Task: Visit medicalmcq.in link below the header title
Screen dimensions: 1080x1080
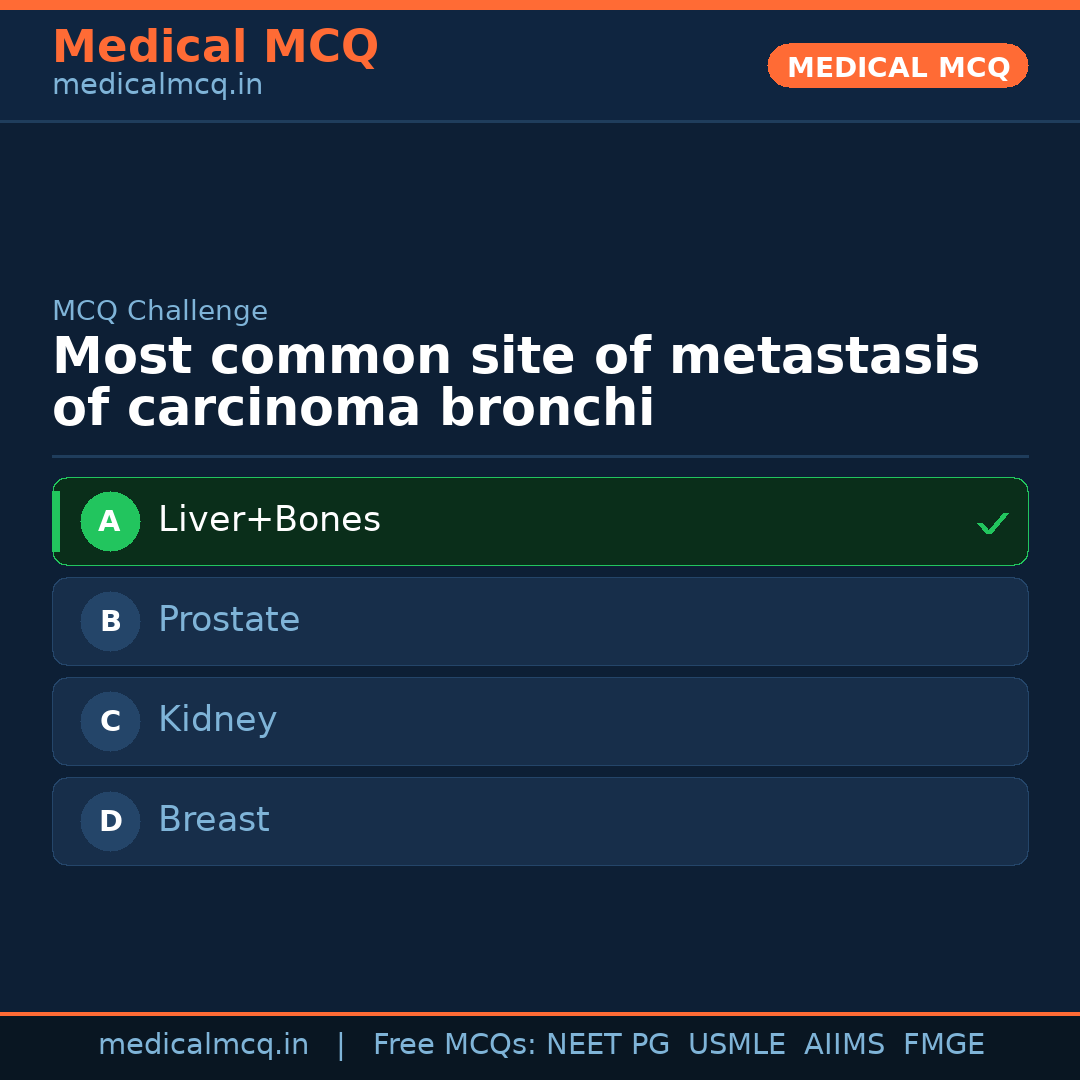Action: pyautogui.click(x=157, y=85)
